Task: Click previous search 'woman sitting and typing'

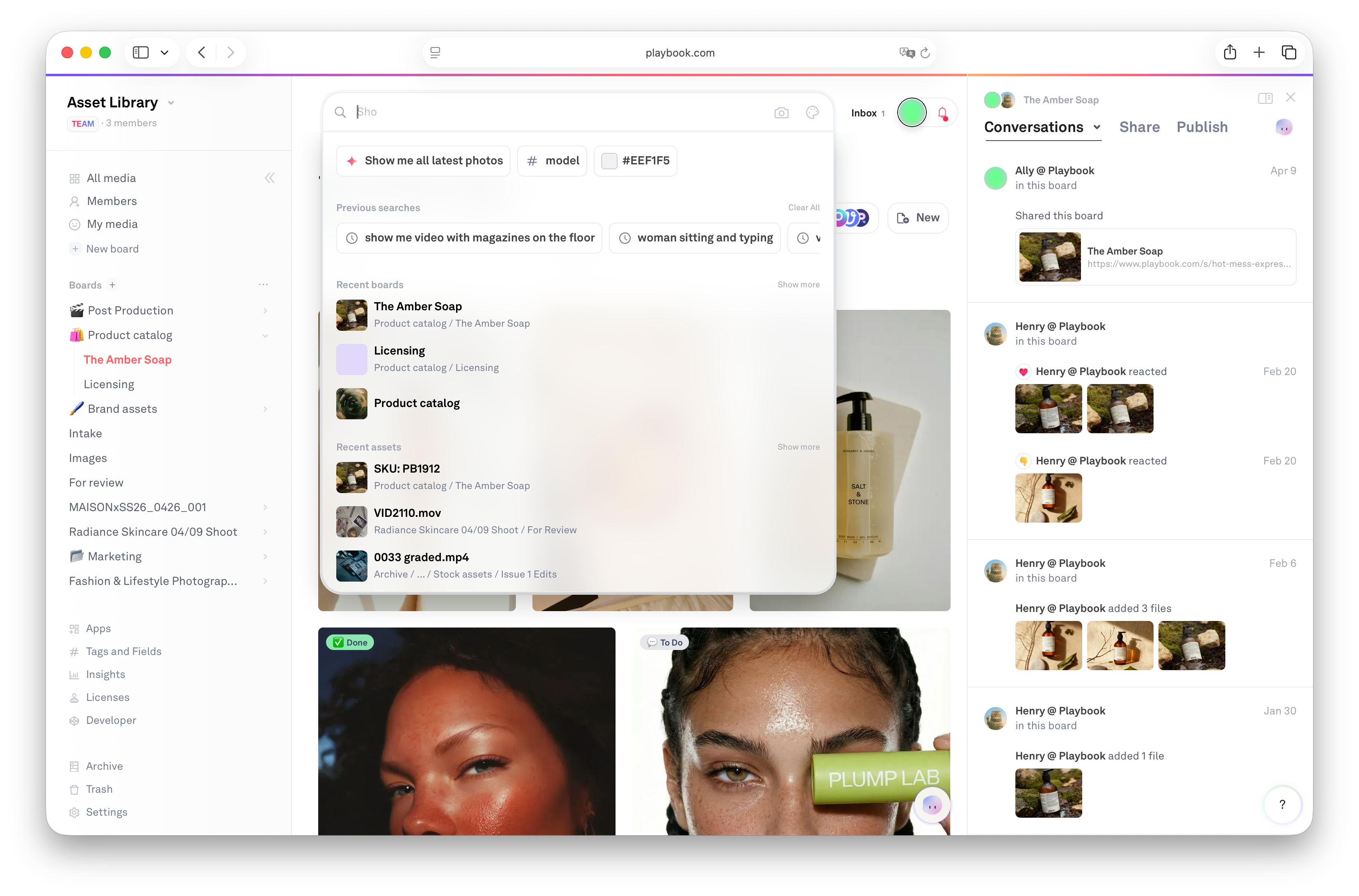Action: tap(695, 238)
